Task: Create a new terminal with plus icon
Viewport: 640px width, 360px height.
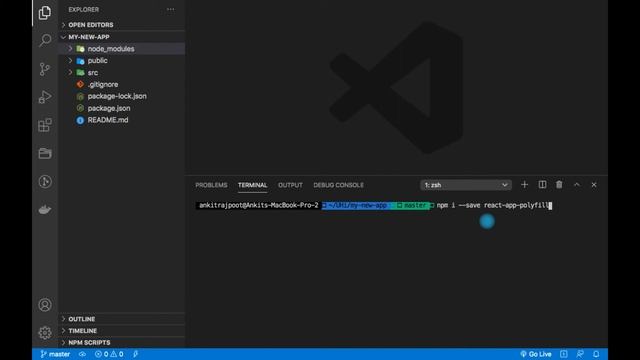Action: 524,185
